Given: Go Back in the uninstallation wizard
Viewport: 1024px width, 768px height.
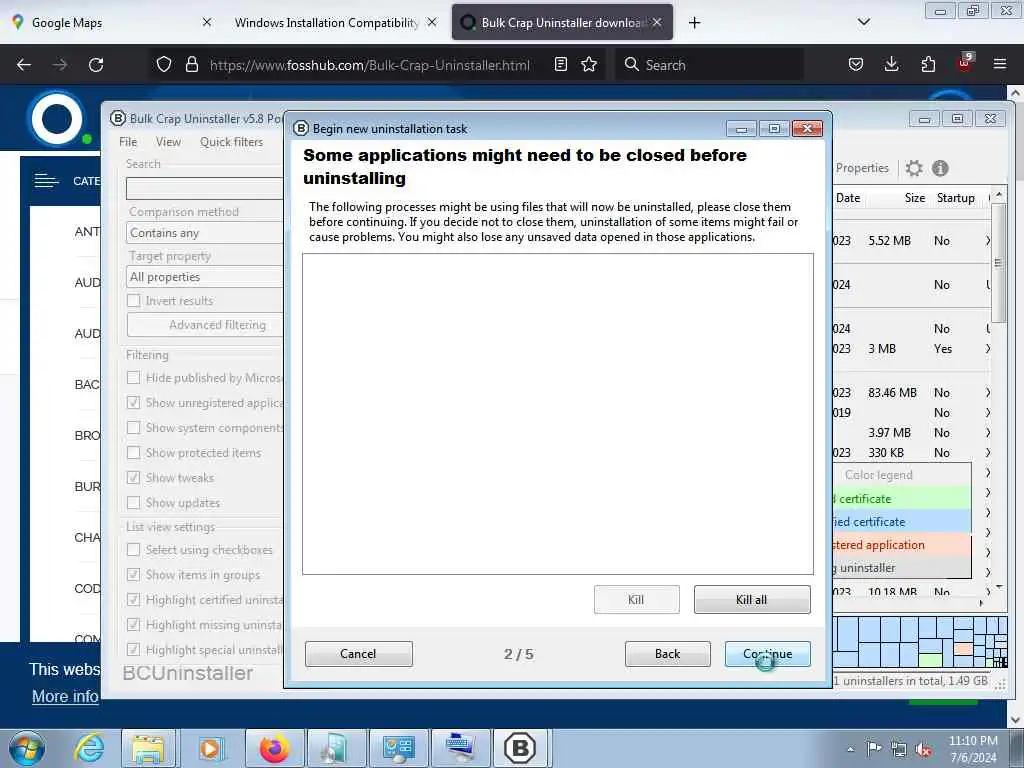Looking at the screenshot, I should click(667, 654).
